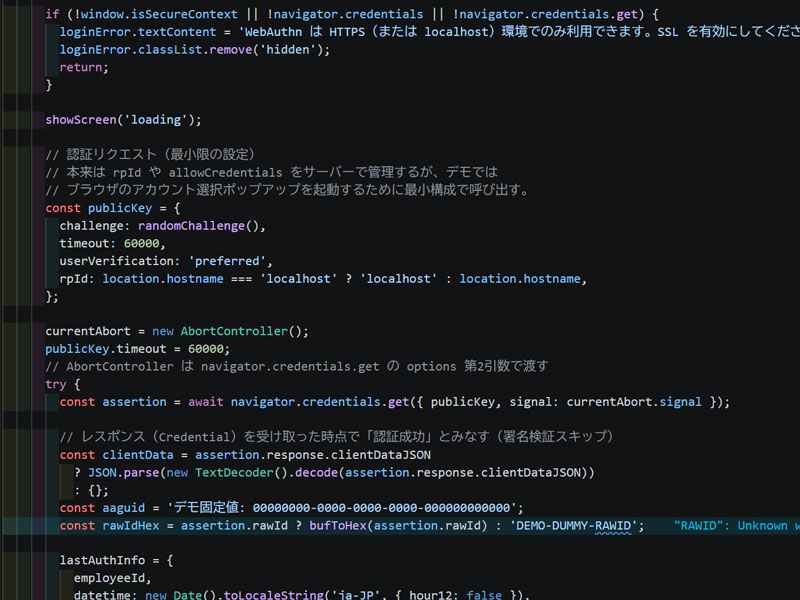The height and width of the screenshot is (600, 800).
Task: Click the TextDecoder constructor
Action: (x=234, y=472)
